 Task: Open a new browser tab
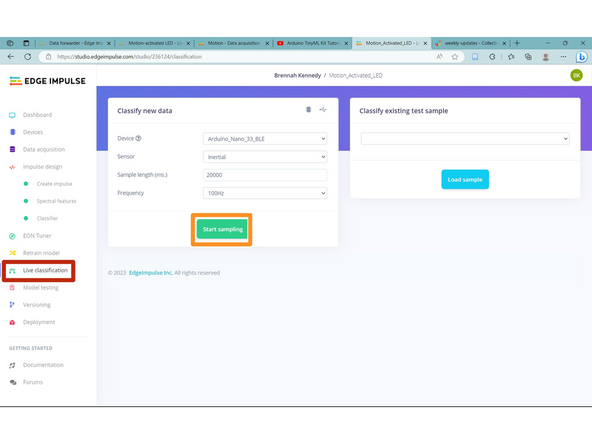click(517, 43)
